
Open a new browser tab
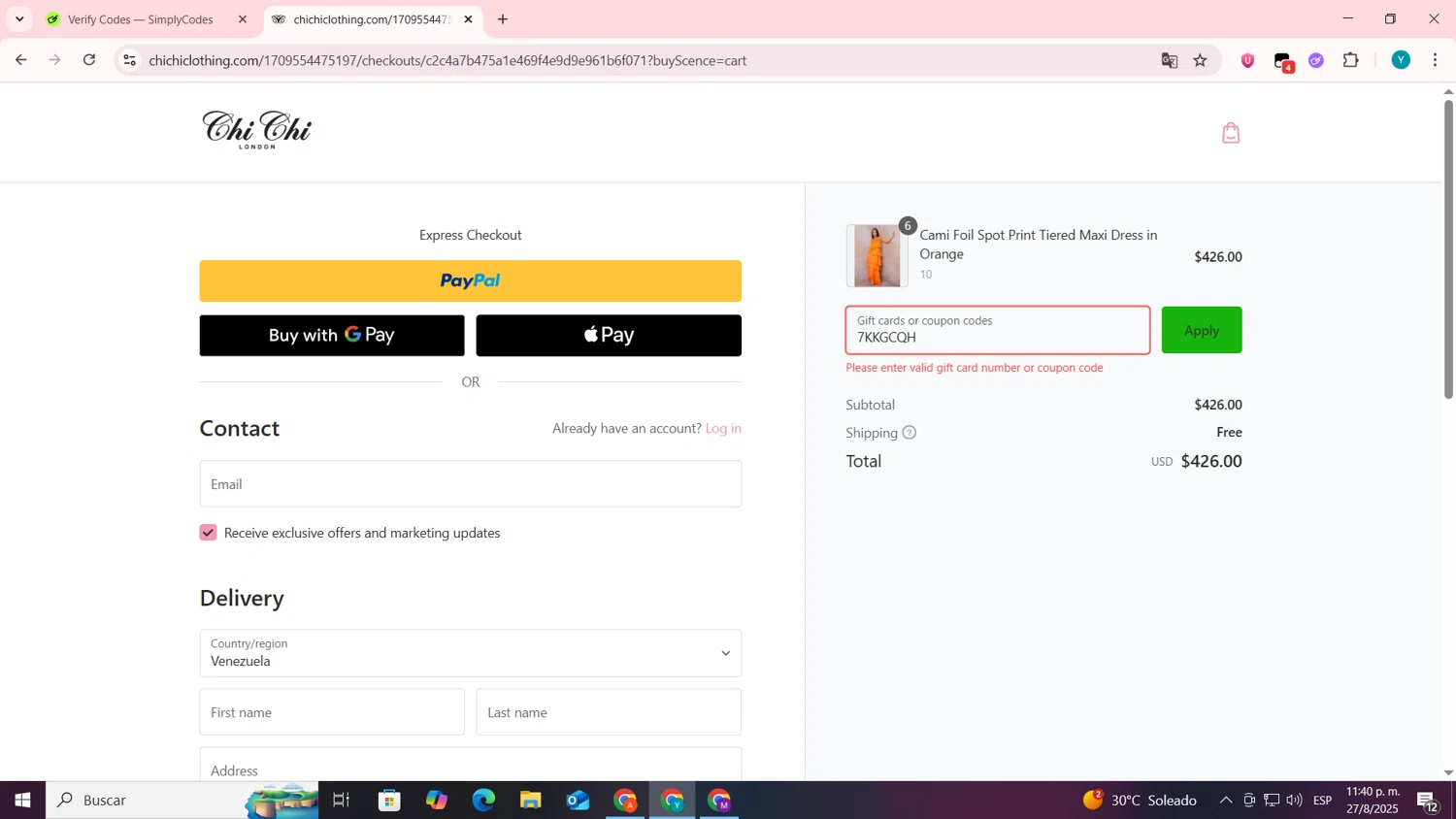(x=503, y=19)
